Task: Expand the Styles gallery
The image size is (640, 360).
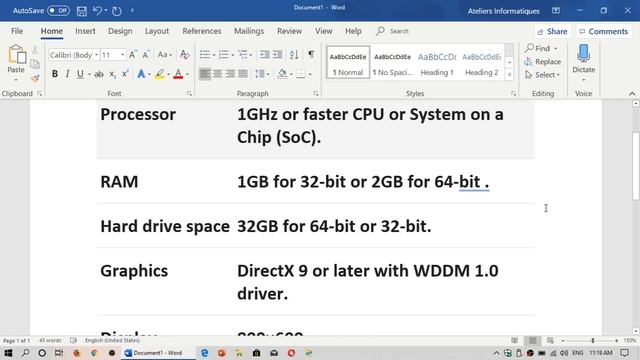Action: [509, 74]
